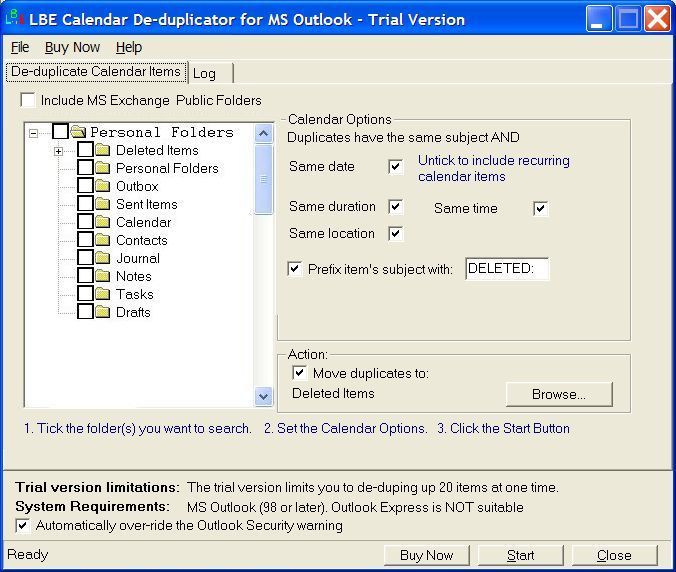This screenshot has height=572, width=676.
Task: Click the Browse... button
Action: pyautogui.click(x=559, y=394)
